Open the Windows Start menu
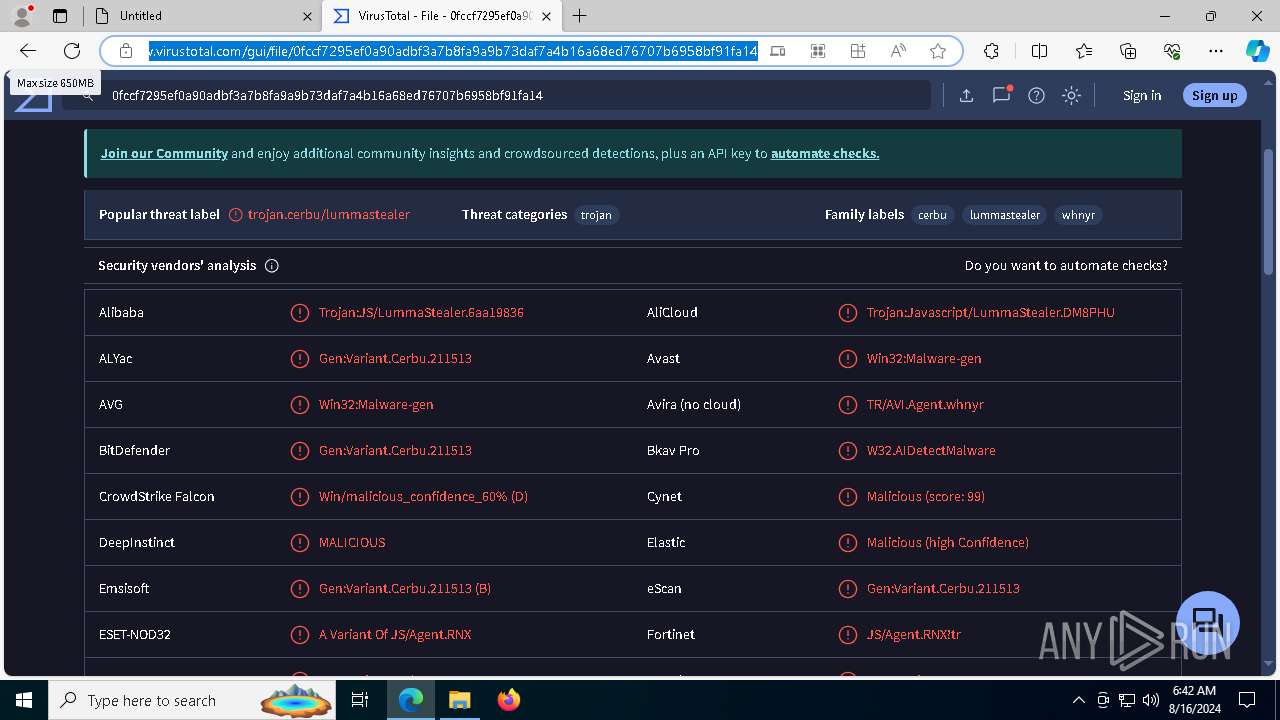The height and width of the screenshot is (720, 1280). (x=24, y=700)
